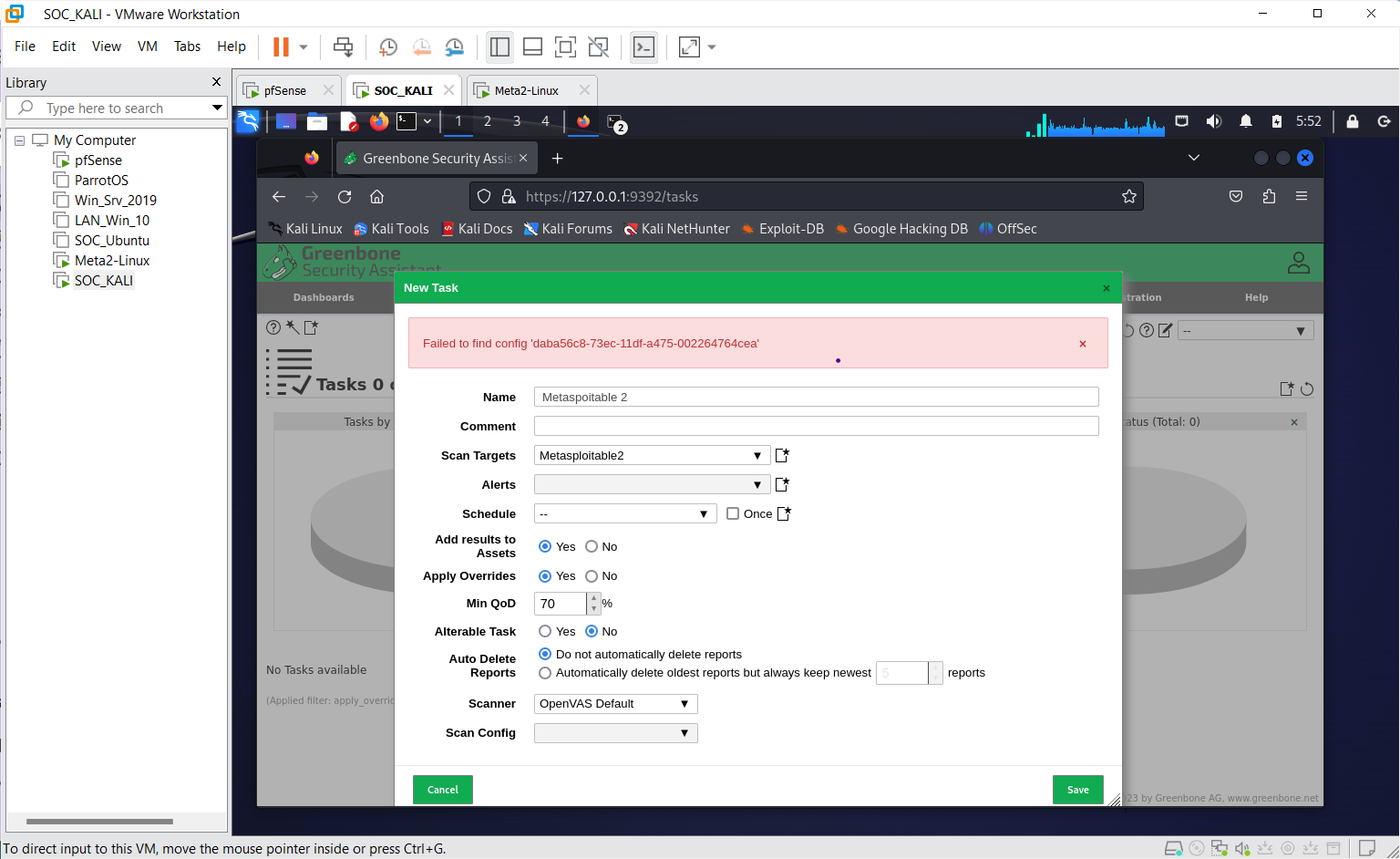
Task: Choose Automatically delete oldest reports option
Action: click(x=545, y=673)
